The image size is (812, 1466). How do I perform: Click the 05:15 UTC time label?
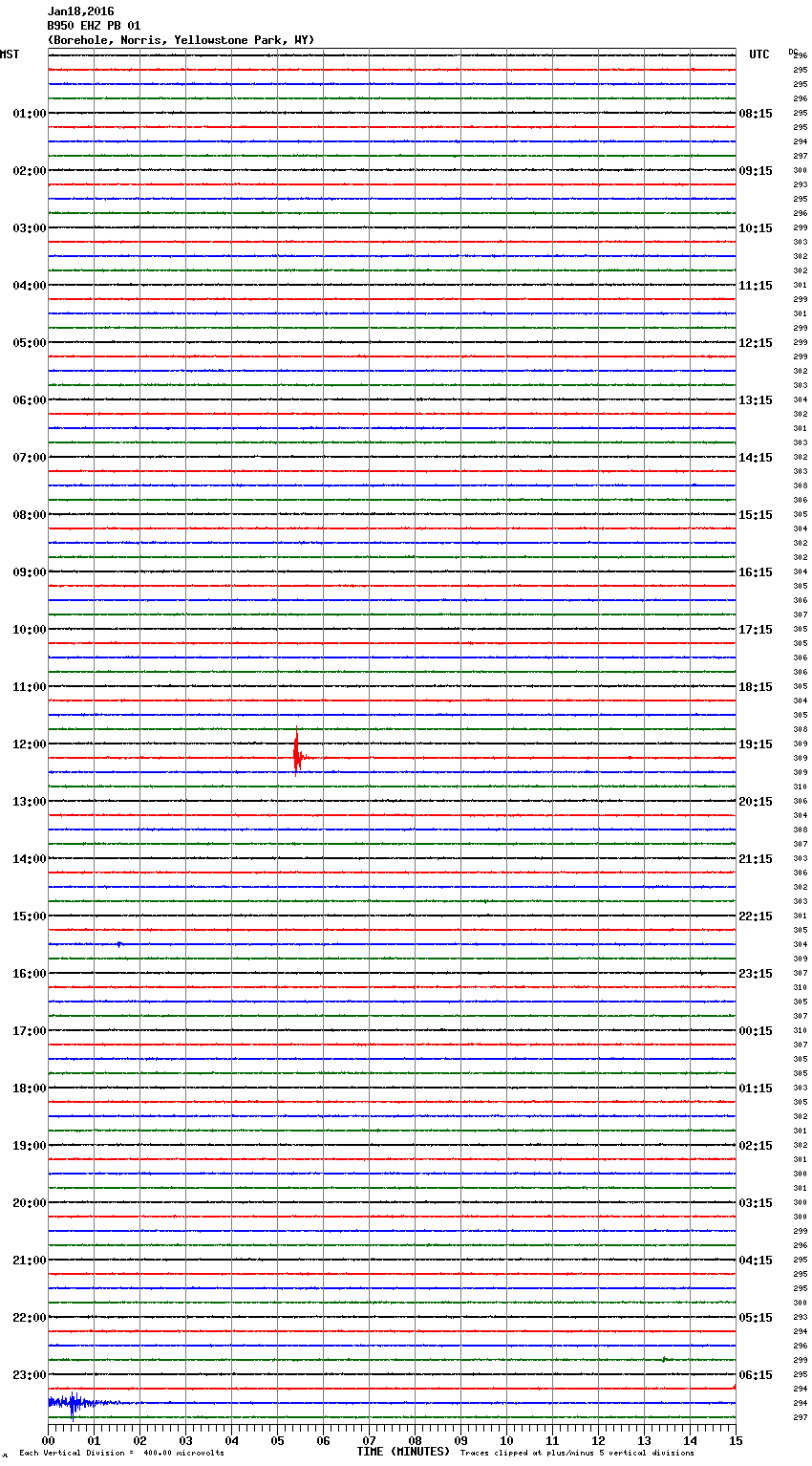(756, 1318)
